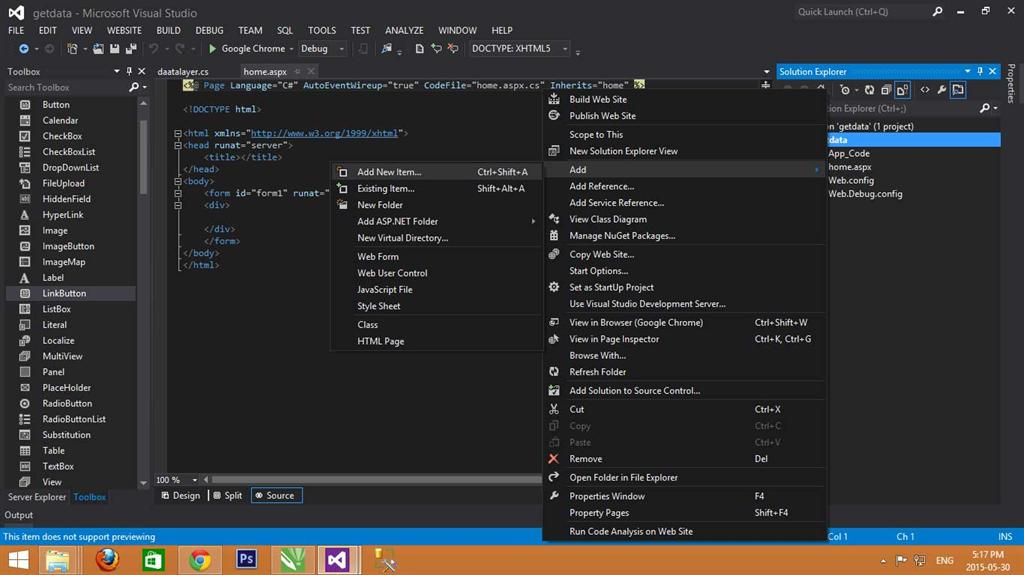Switch to the Server Explorer tab

tap(36, 497)
